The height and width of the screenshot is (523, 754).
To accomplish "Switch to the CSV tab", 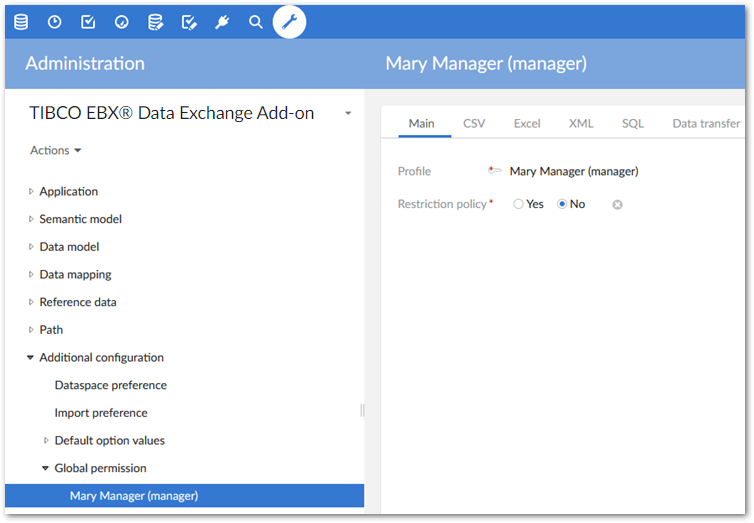I will [474, 123].
